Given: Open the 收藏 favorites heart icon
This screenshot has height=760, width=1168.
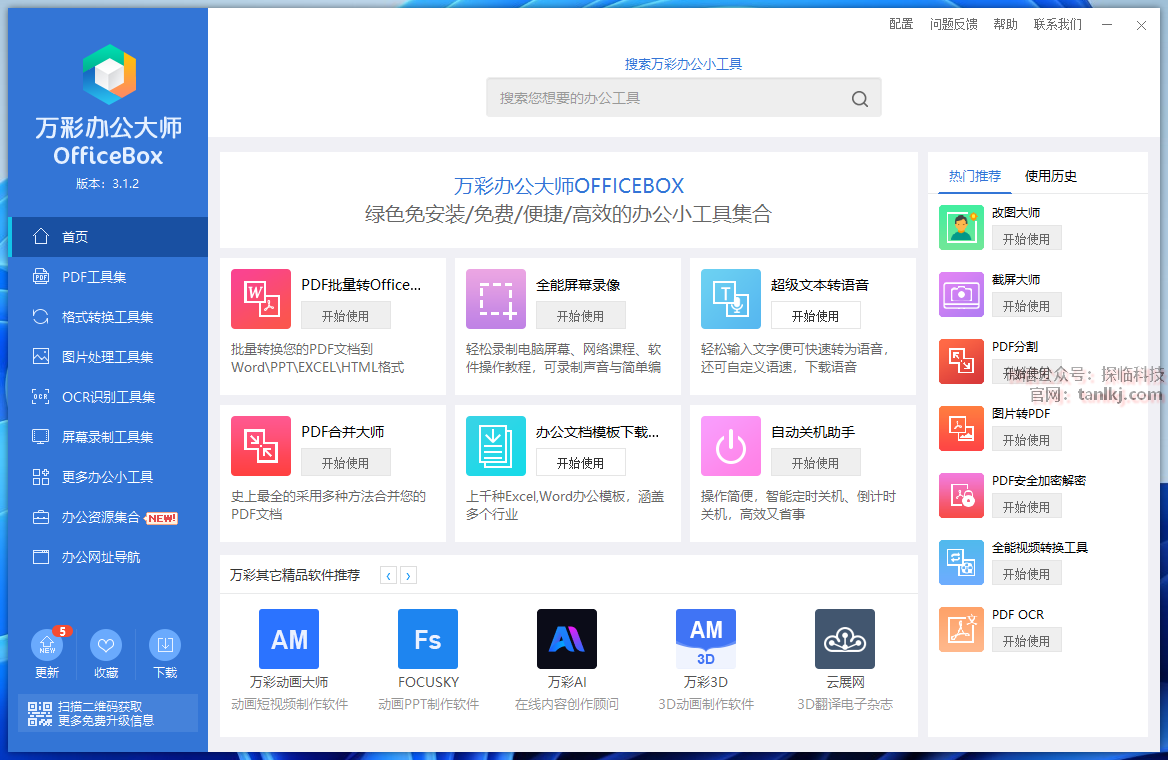Looking at the screenshot, I should [106, 645].
